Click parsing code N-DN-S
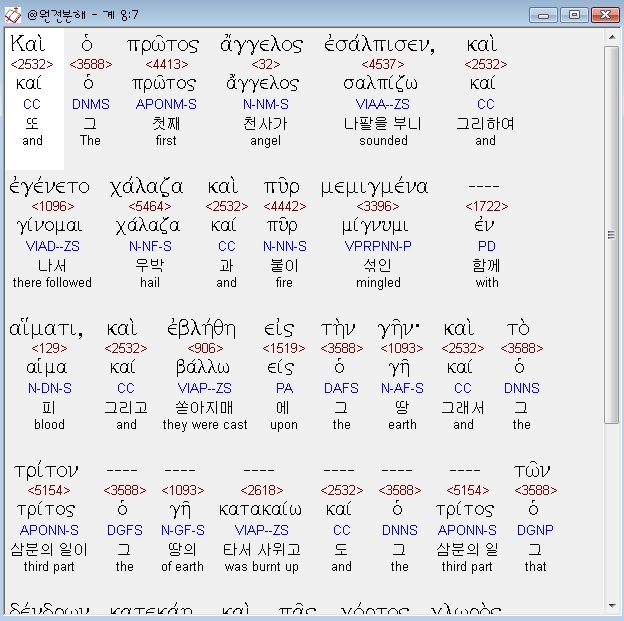Viewport: 624px width, 621px height. click(50, 388)
